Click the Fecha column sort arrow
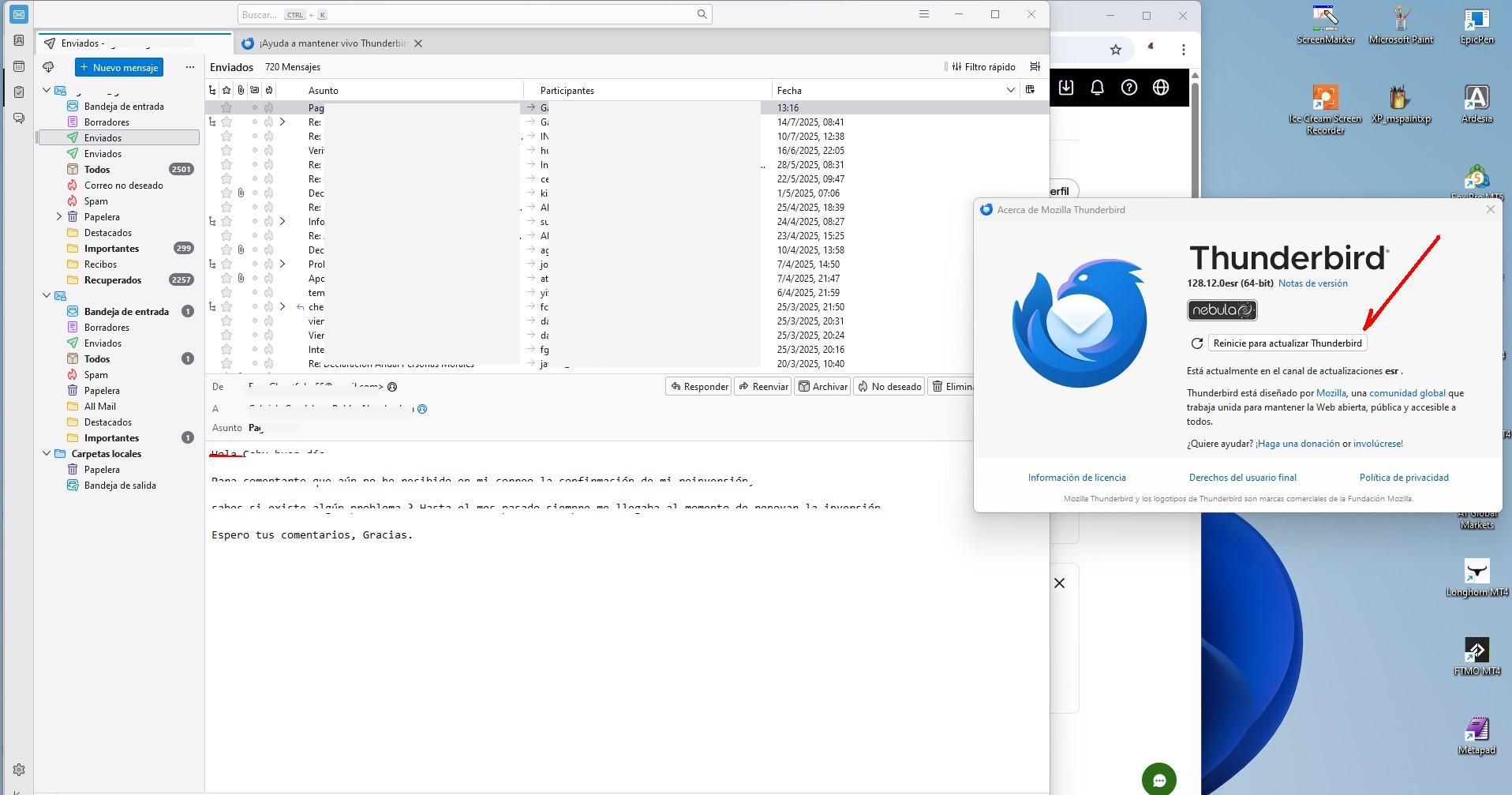This screenshot has height=795, width=1512. coord(1010,91)
